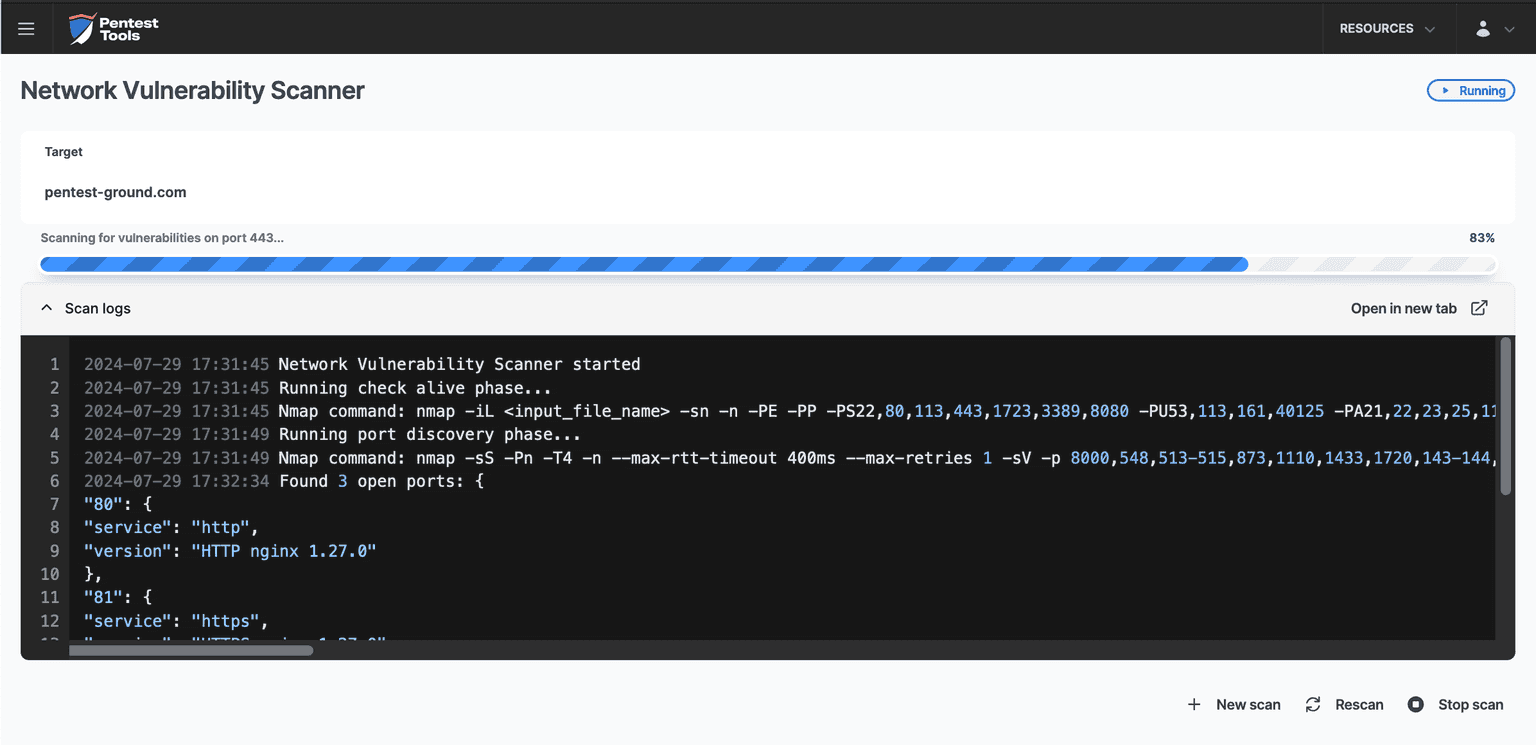Click the external link icon beside Open in new tab
1536x754 pixels.
click(x=1479, y=308)
